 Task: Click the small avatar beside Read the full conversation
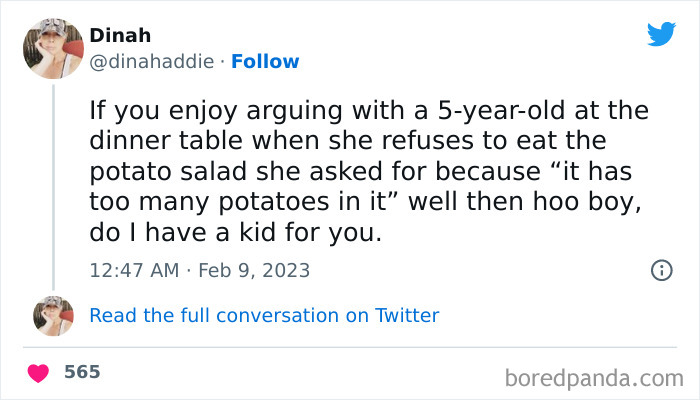pyautogui.click(x=53, y=316)
